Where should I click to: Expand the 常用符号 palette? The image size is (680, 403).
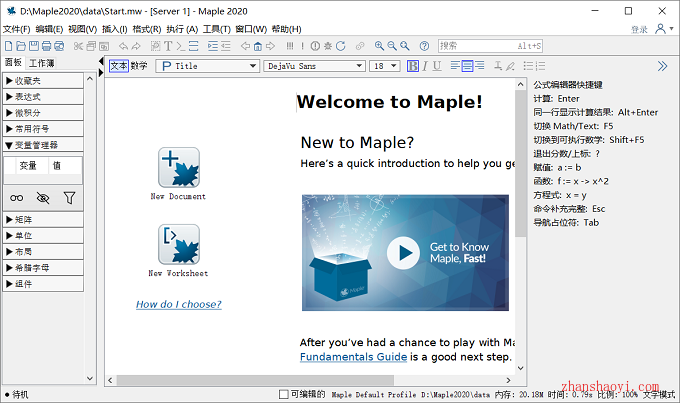[x=43, y=129]
